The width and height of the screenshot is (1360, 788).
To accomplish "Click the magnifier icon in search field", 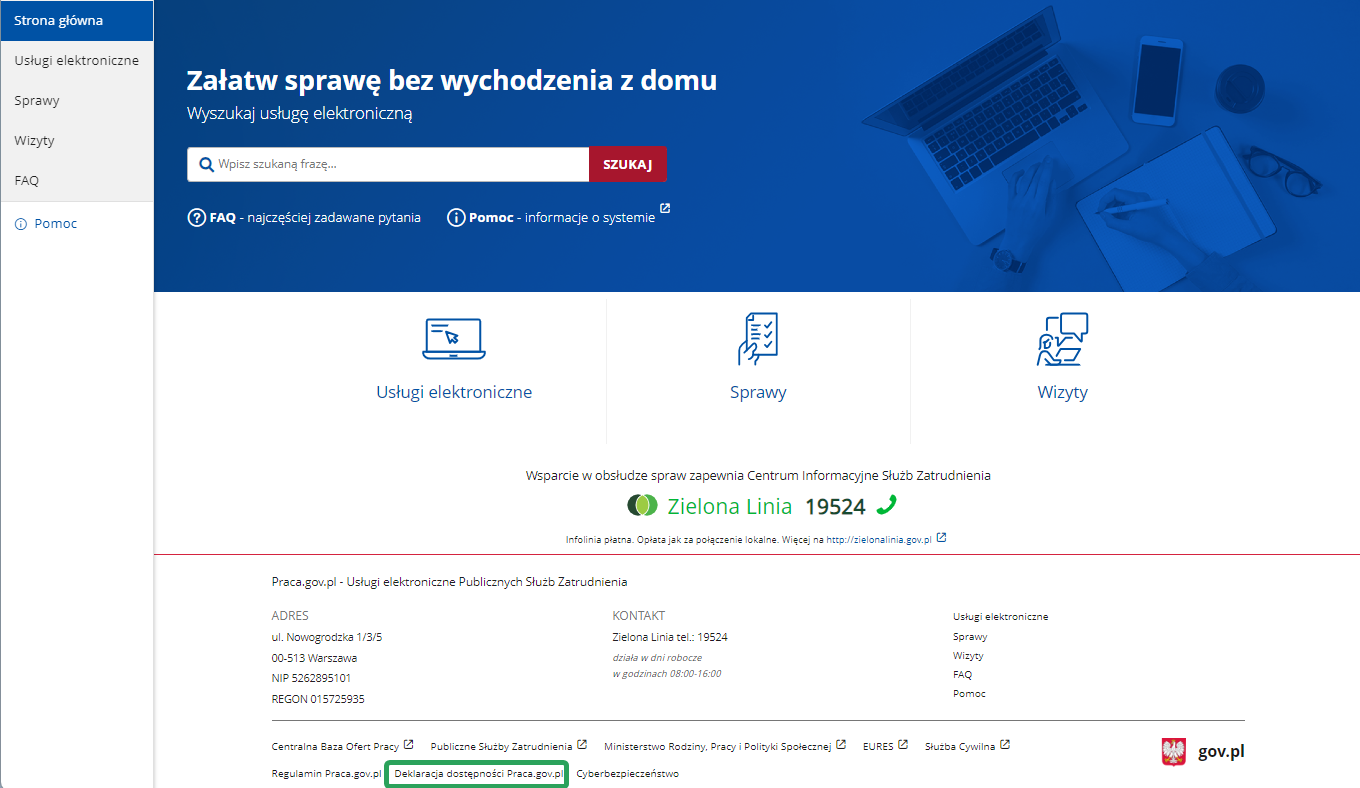I will 207,165.
